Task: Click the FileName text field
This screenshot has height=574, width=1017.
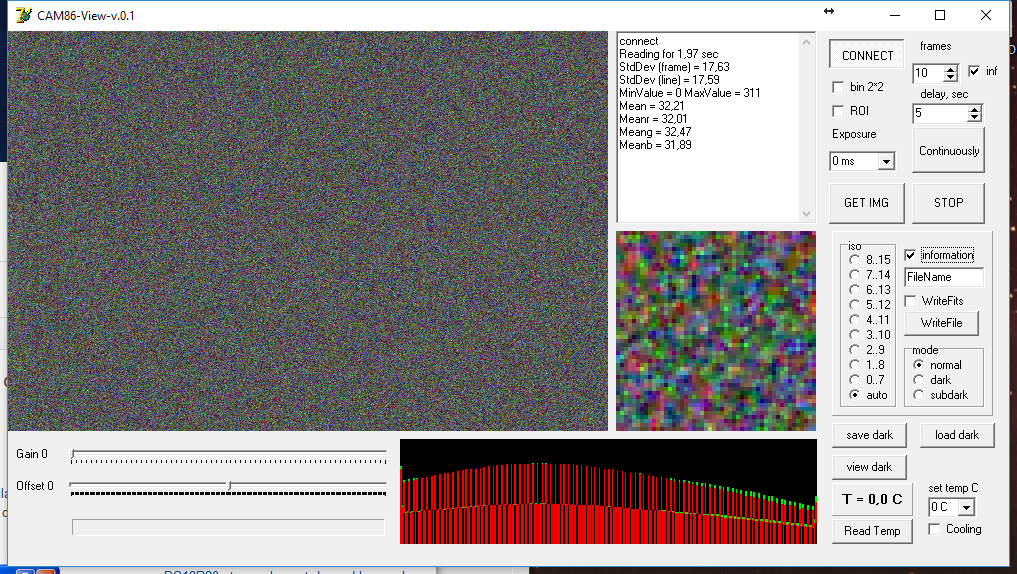Action: coord(944,277)
